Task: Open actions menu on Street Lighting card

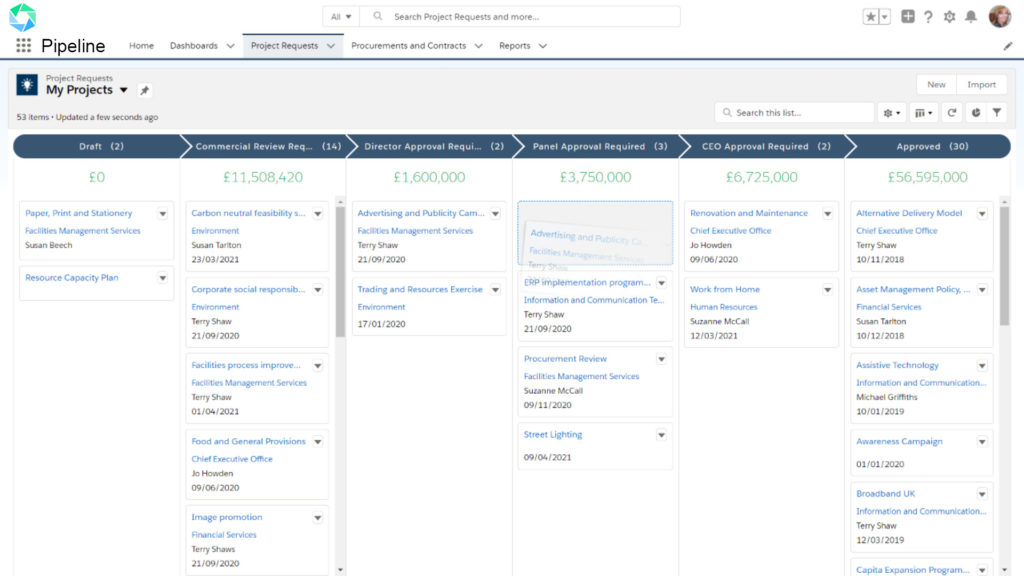Action: (x=661, y=435)
